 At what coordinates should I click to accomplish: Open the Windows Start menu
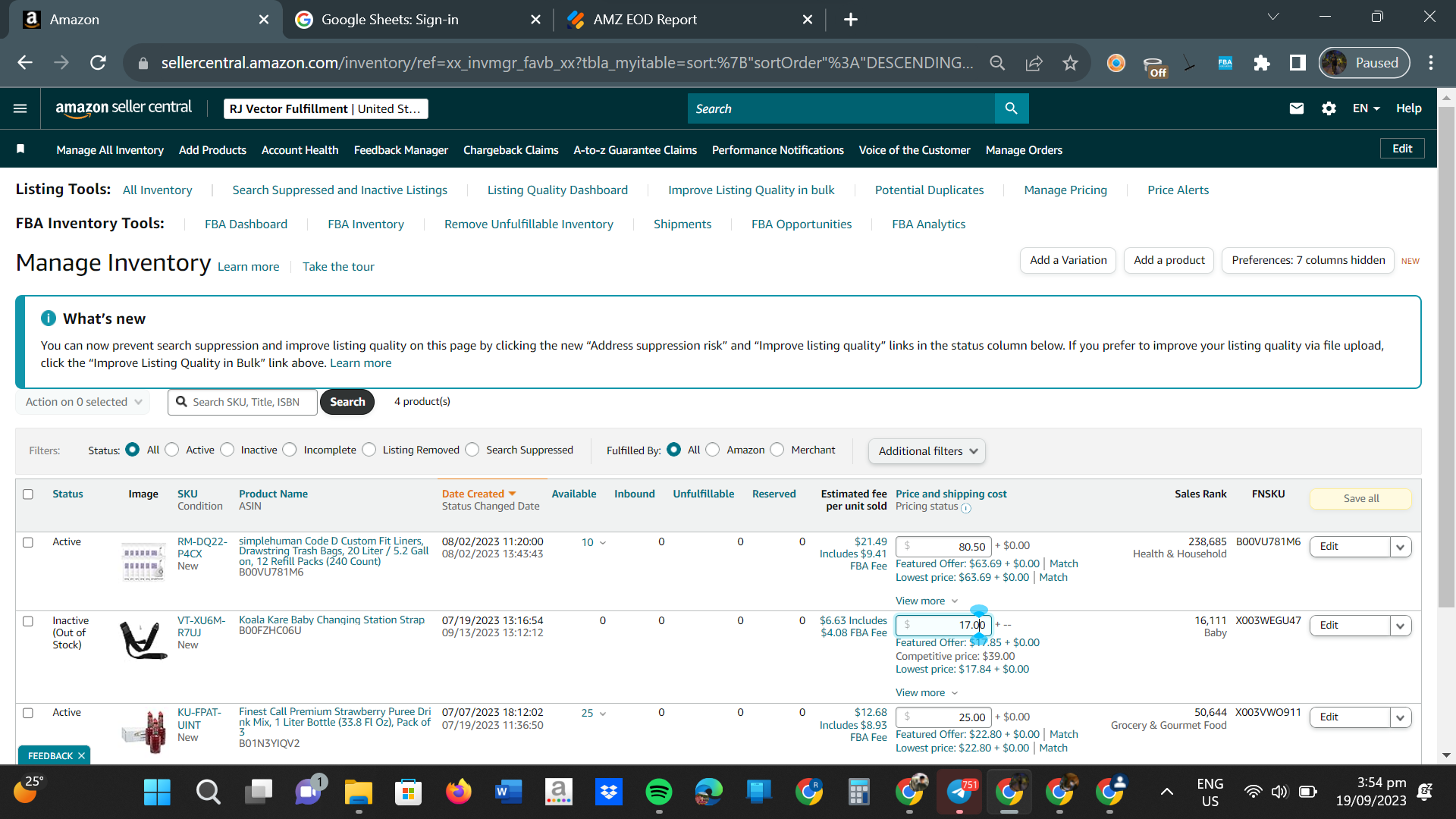(x=157, y=792)
